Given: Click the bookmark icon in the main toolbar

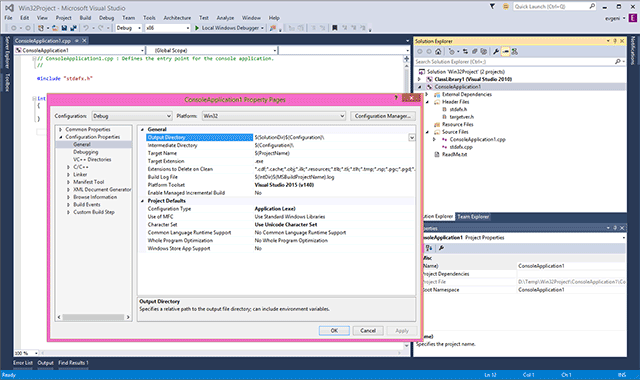Looking at the screenshot, I should tap(334, 28).
